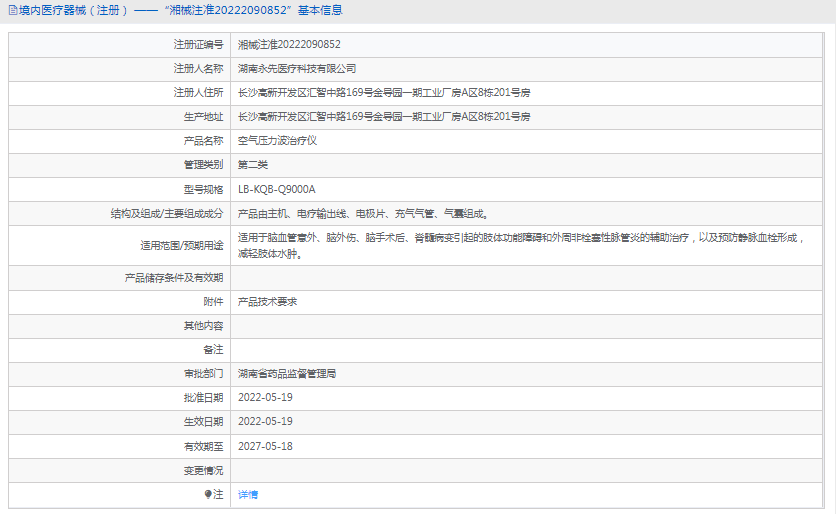Click the 生产地址 address value
The image size is (836, 514).
(x=384, y=117)
